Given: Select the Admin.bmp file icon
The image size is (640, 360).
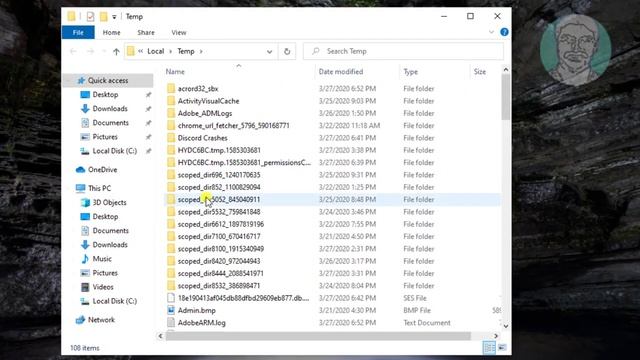Looking at the screenshot, I should pos(171,310).
